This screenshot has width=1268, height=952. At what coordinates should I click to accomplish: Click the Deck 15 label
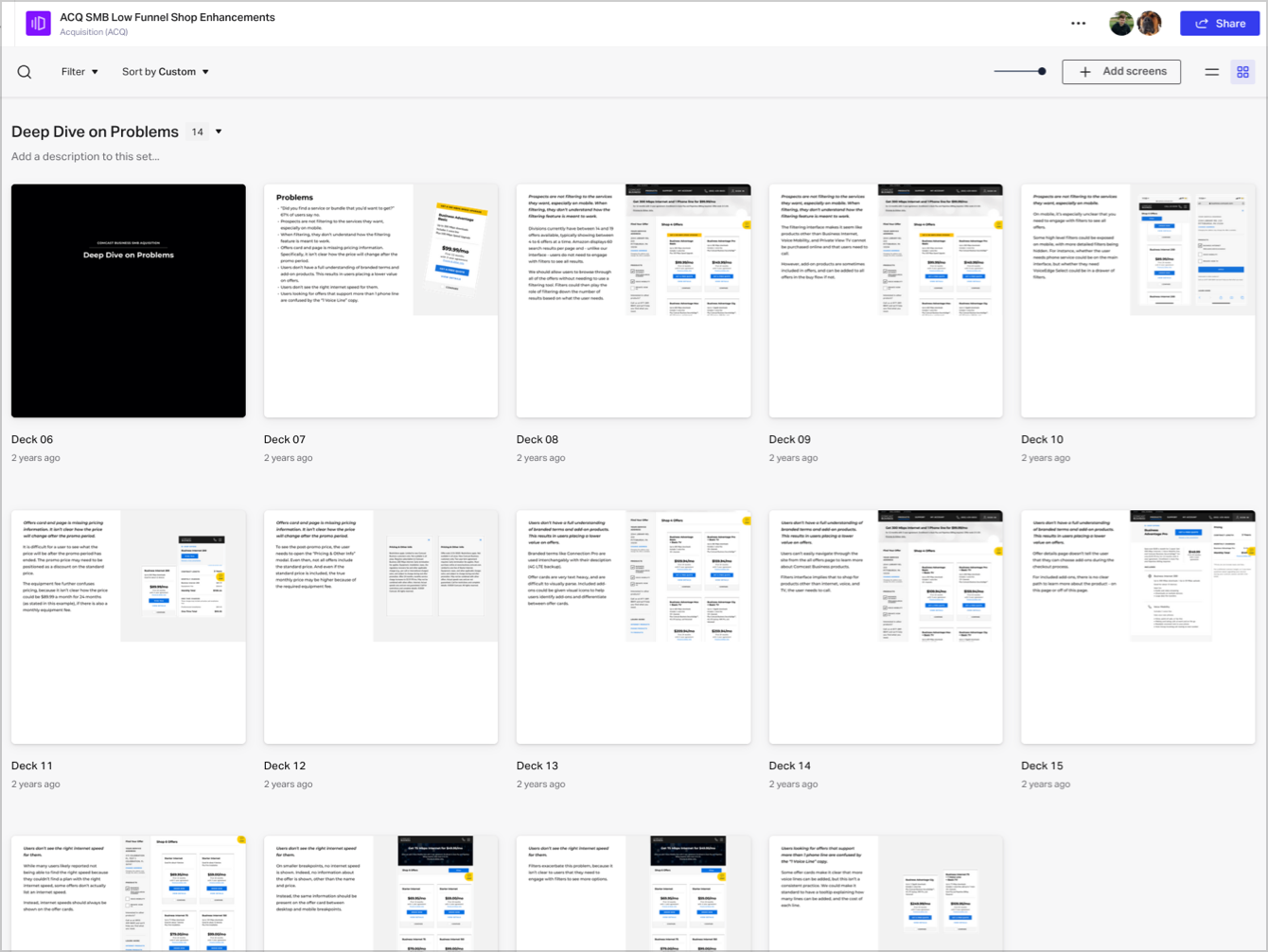coord(1042,766)
